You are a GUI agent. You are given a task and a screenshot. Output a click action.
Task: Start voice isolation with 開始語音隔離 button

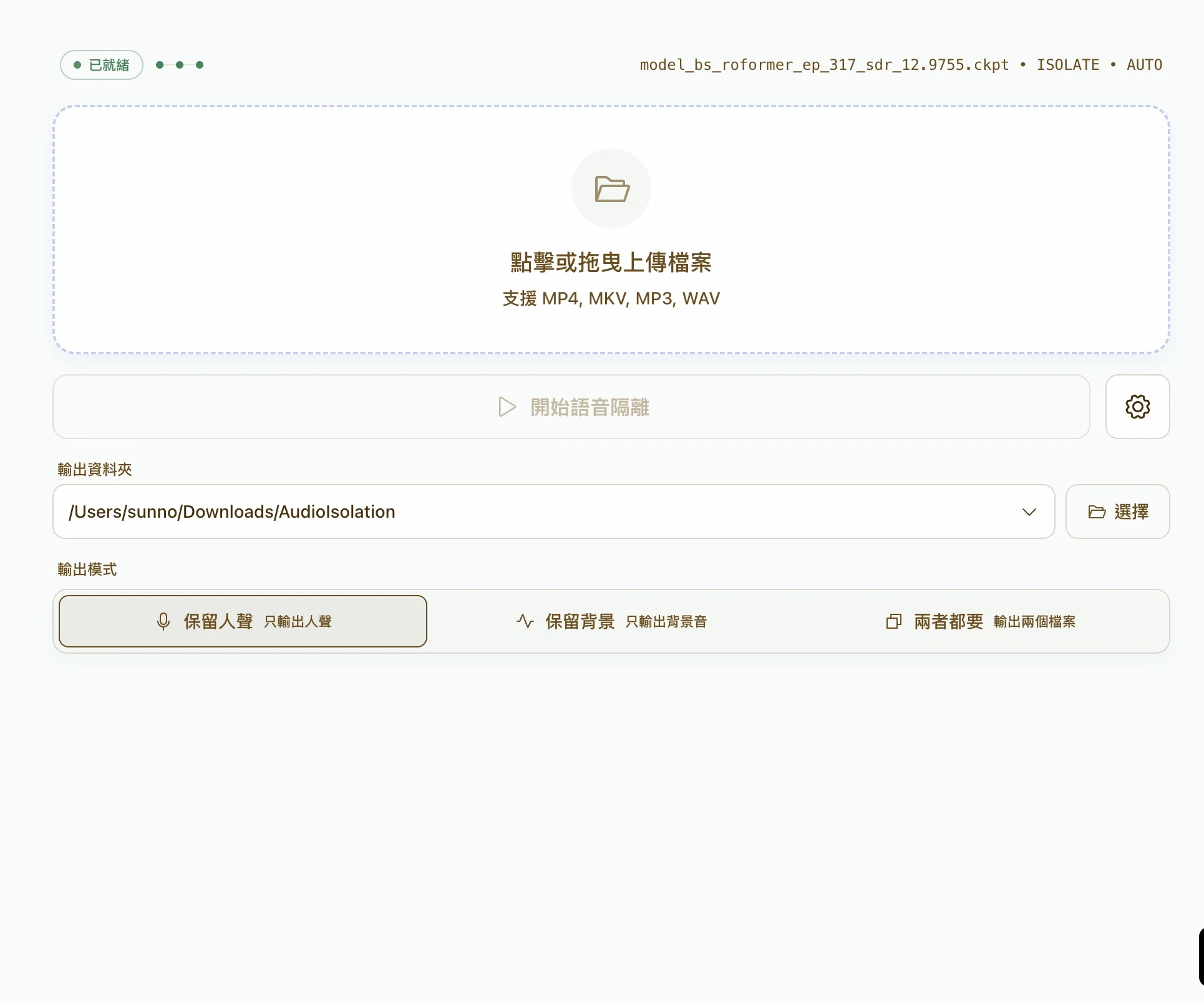coord(571,407)
